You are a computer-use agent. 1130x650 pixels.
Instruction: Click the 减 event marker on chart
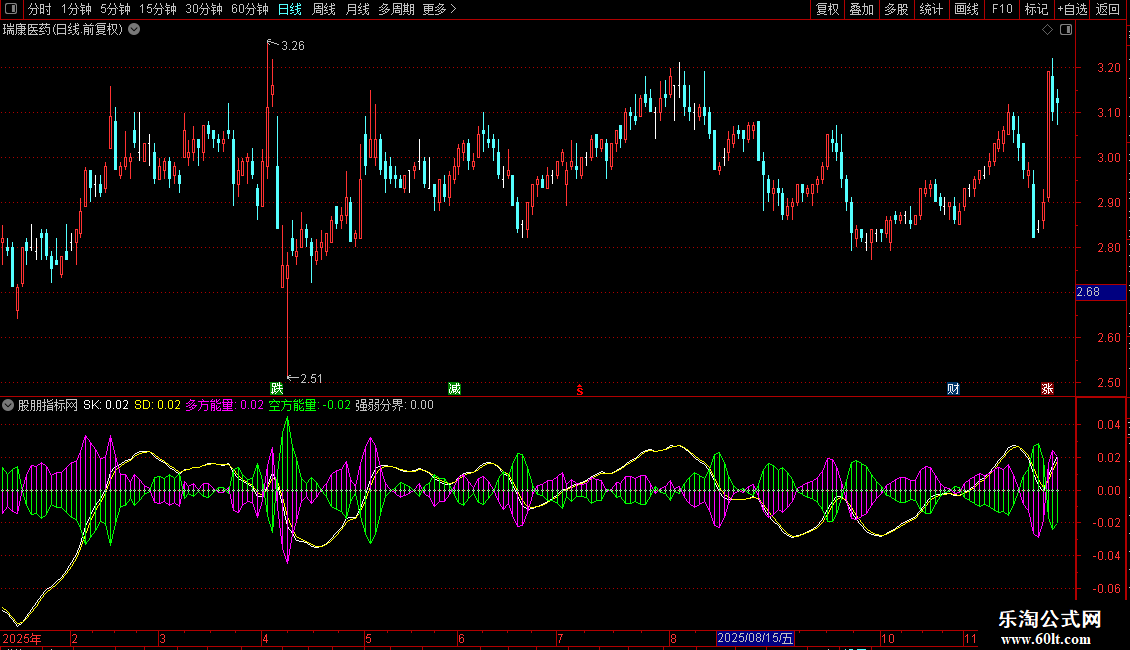click(x=454, y=388)
